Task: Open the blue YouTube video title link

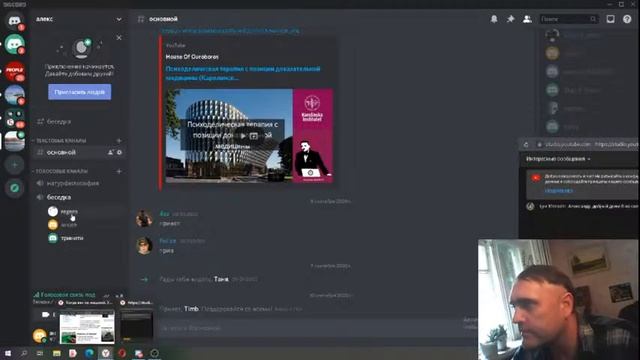Action: tap(243, 73)
